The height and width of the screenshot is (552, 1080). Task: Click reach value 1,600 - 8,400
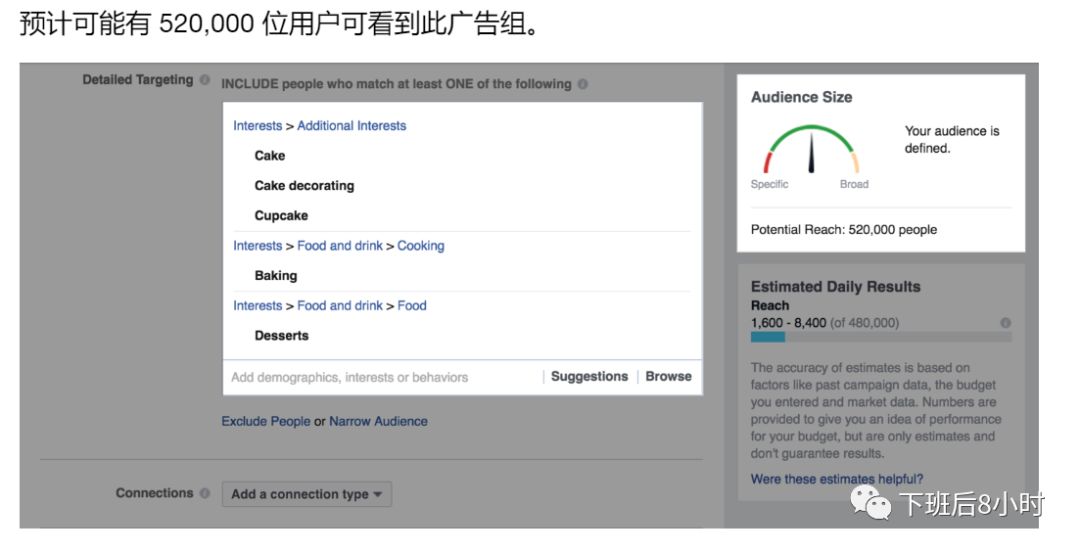(788, 323)
